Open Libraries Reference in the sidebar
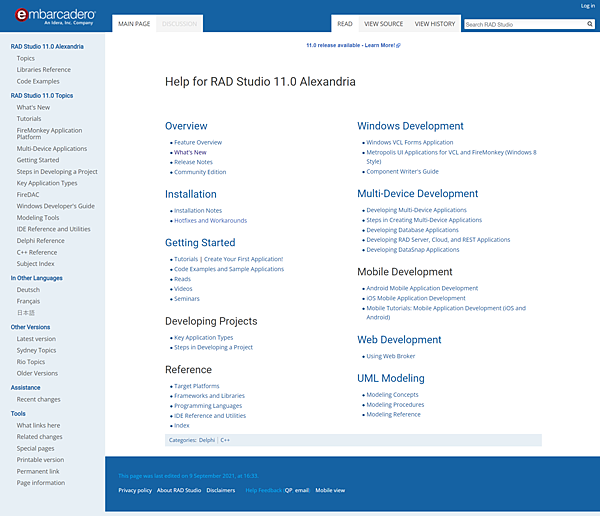The width and height of the screenshot is (600, 516). (x=44, y=70)
